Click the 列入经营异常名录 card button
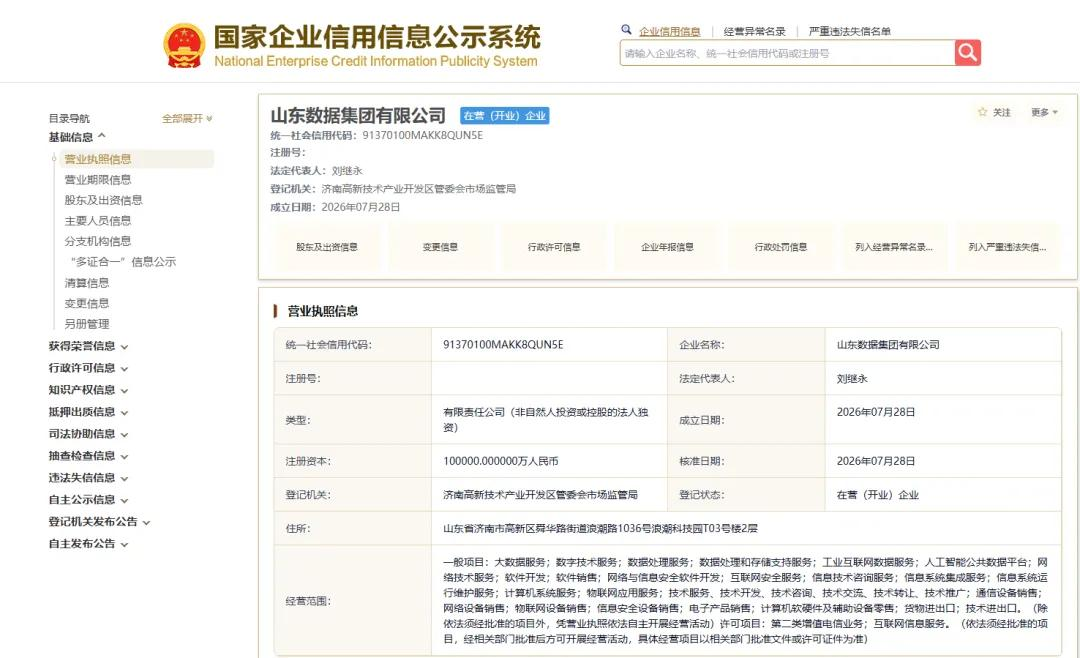Viewport: 1080px width, 658px height. [x=894, y=247]
